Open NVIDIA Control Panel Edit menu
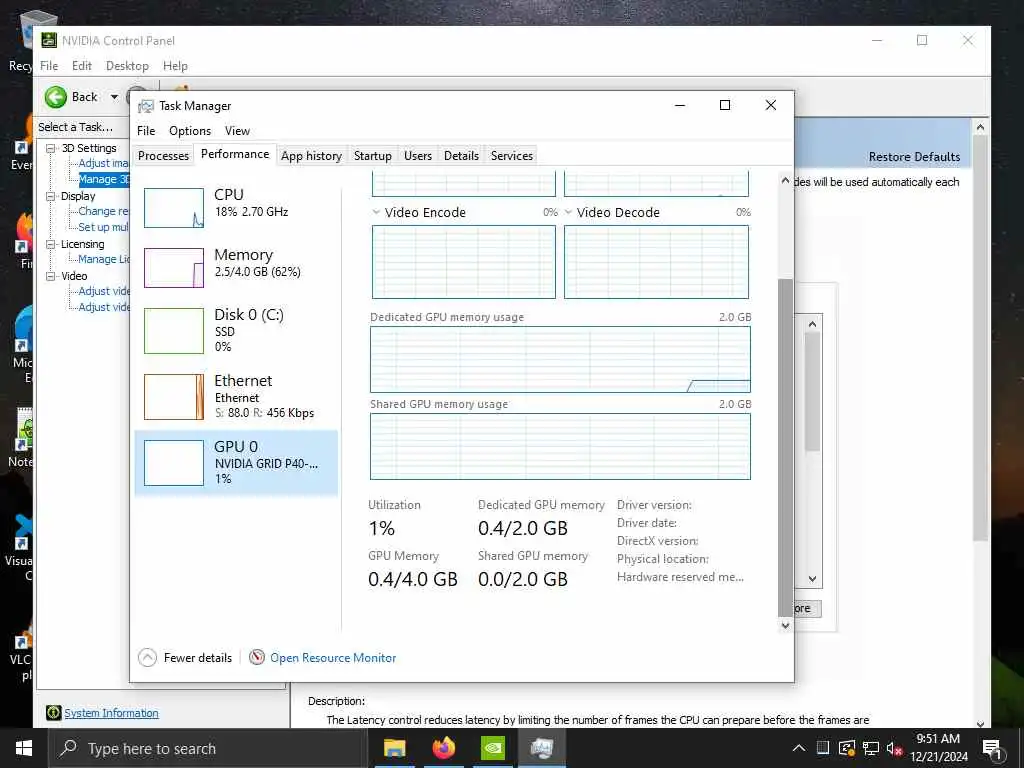 click(82, 66)
